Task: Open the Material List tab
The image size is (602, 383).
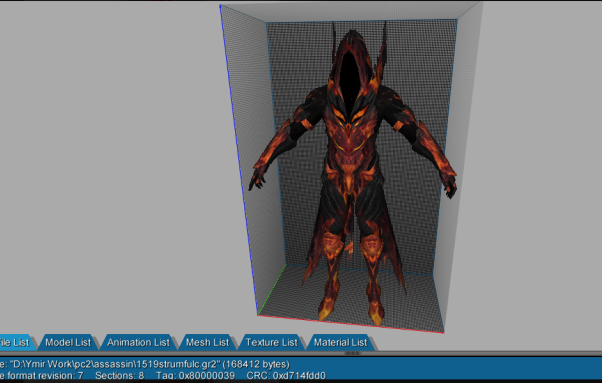Action: [341, 342]
